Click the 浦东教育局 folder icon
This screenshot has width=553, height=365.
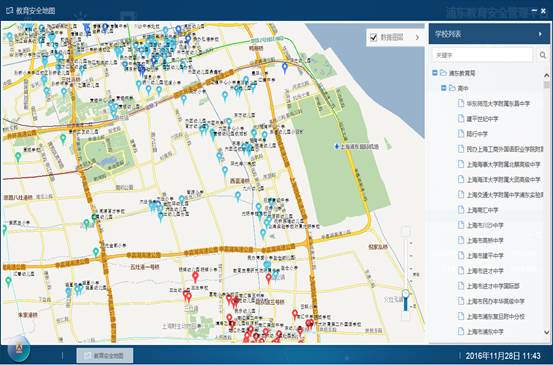tap(444, 73)
